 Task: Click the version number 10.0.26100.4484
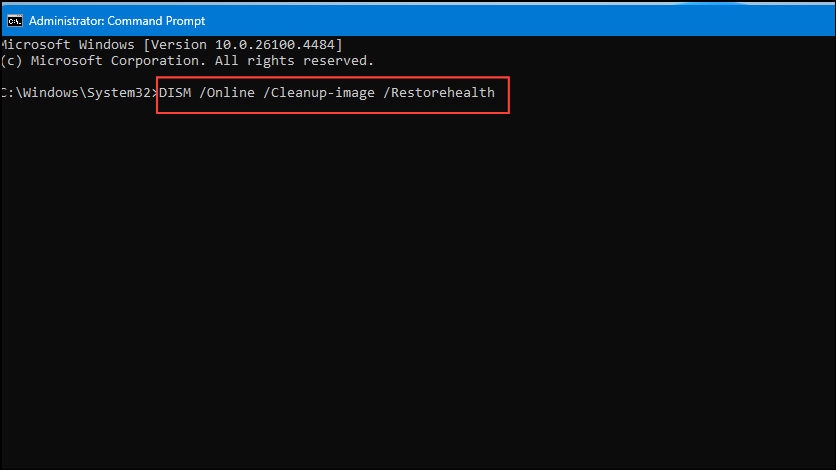[275, 45]
